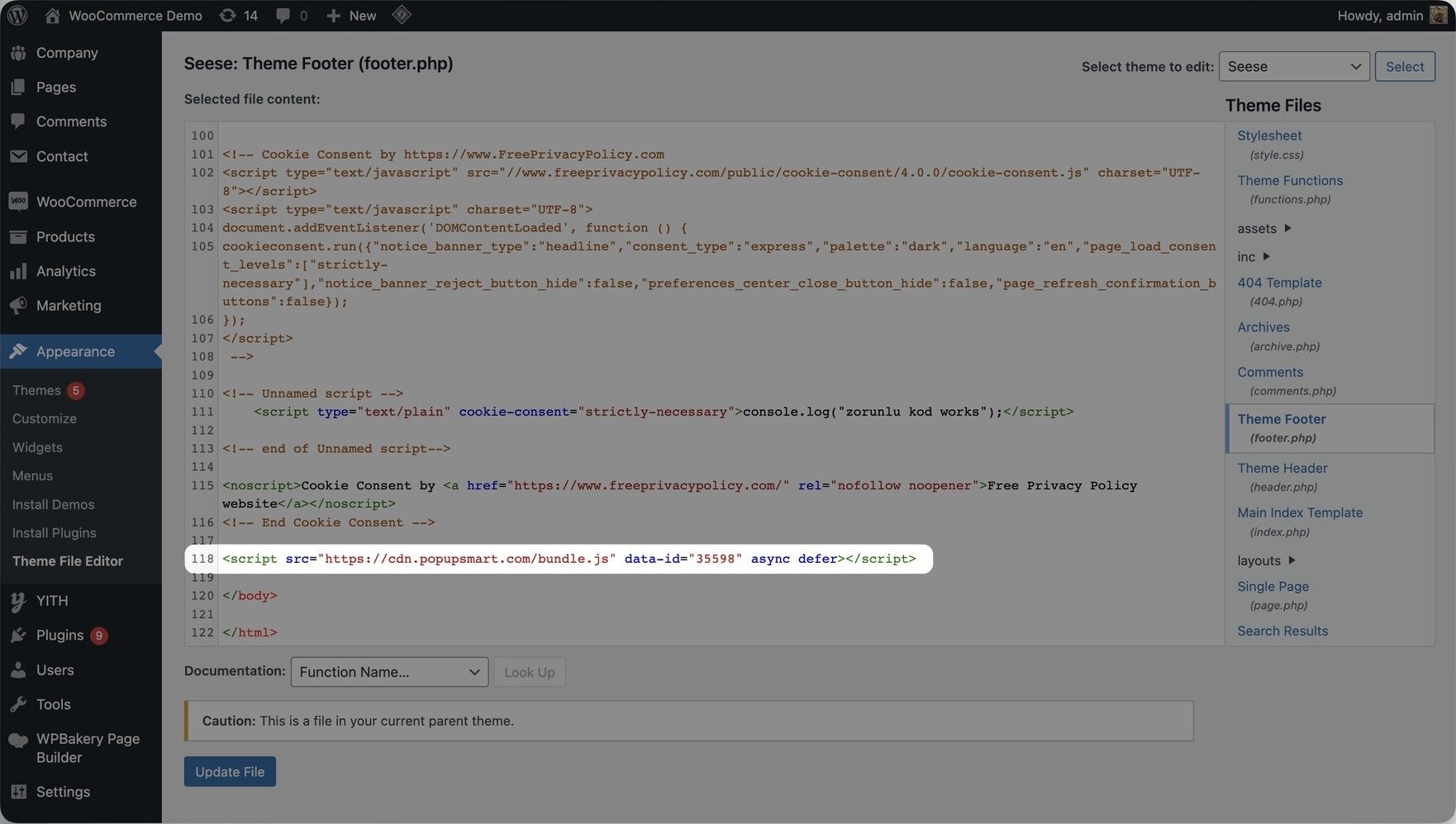The width and height of the screenshot is (1456, 824).
Task: Click the plus New icon in admin bar
Action: coord(333,15)
